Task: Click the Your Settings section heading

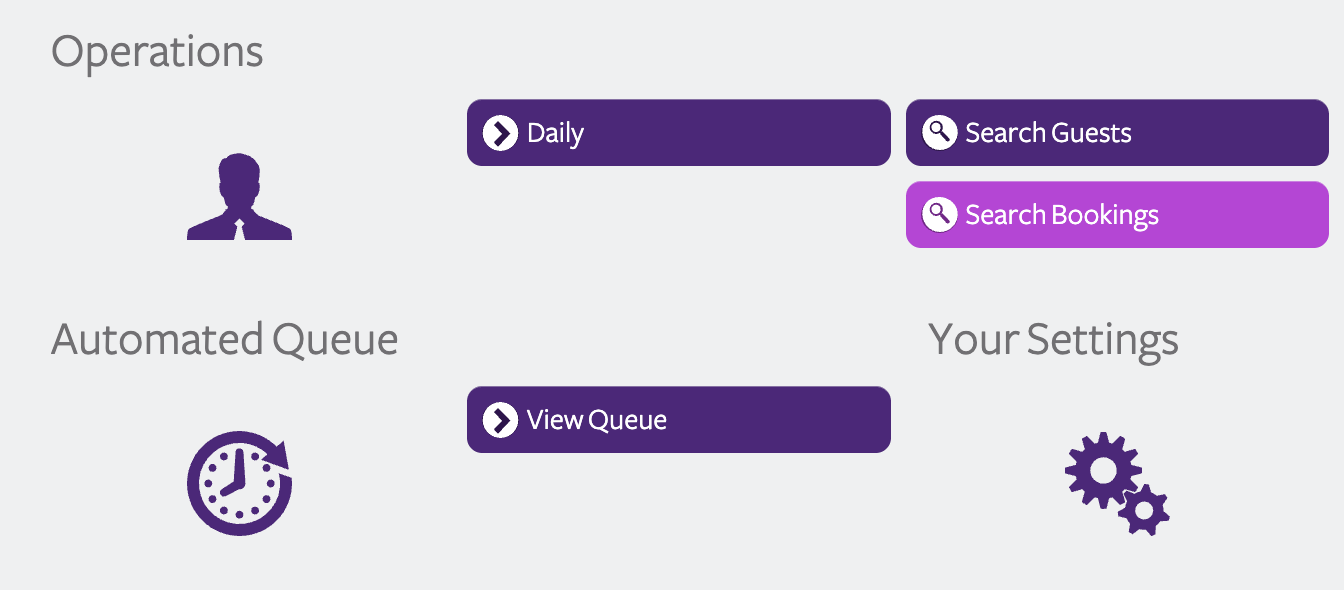Action: [1054, 342]
